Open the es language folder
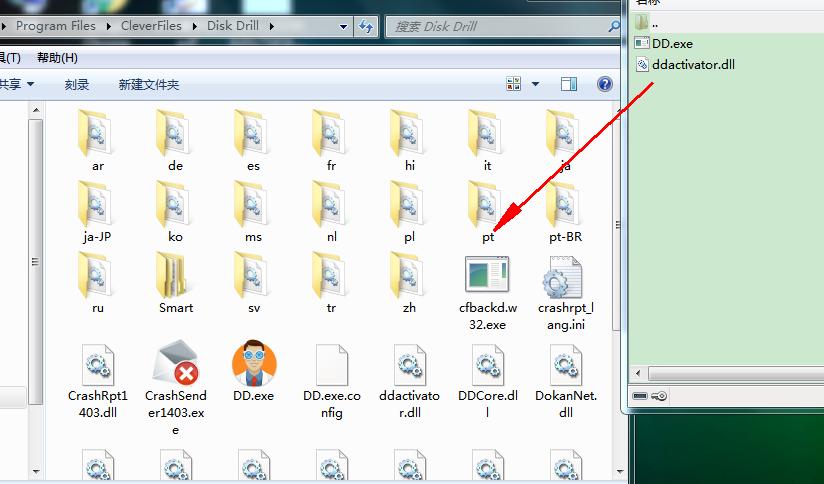The image size is (824, 484). click(x=253, y=141)
